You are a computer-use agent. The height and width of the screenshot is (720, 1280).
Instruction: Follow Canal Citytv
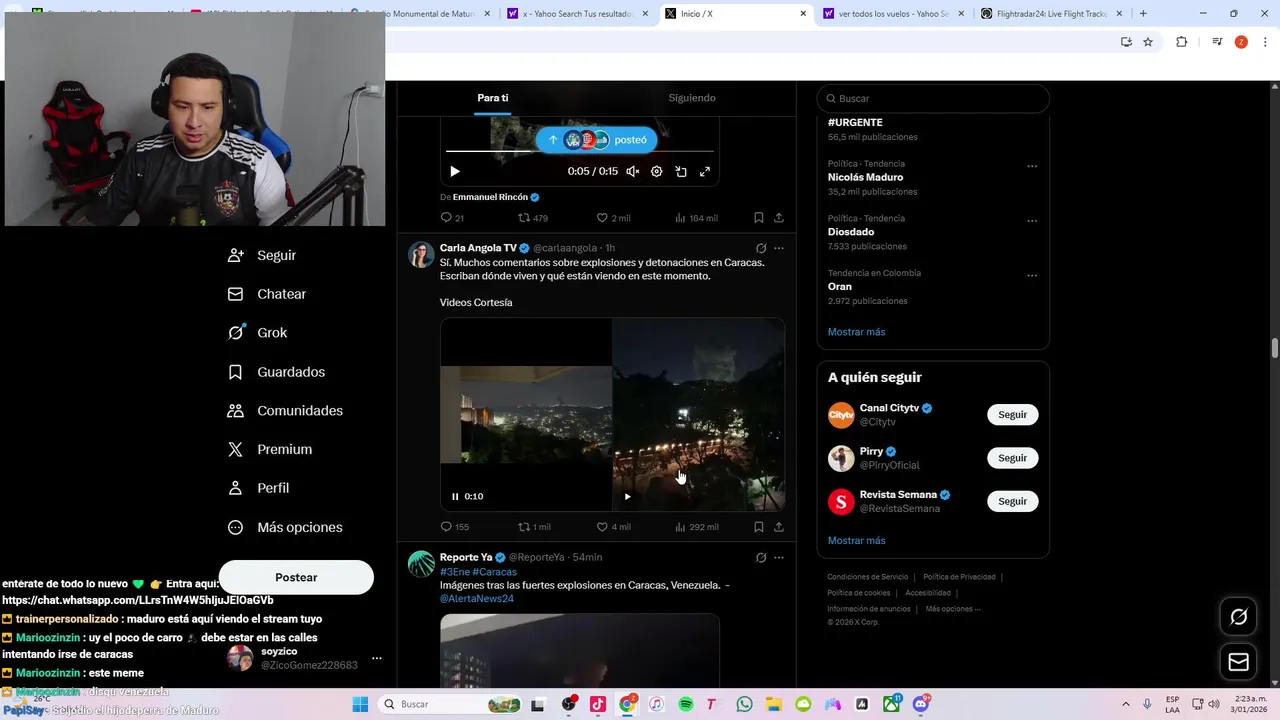click(1012, 415)
